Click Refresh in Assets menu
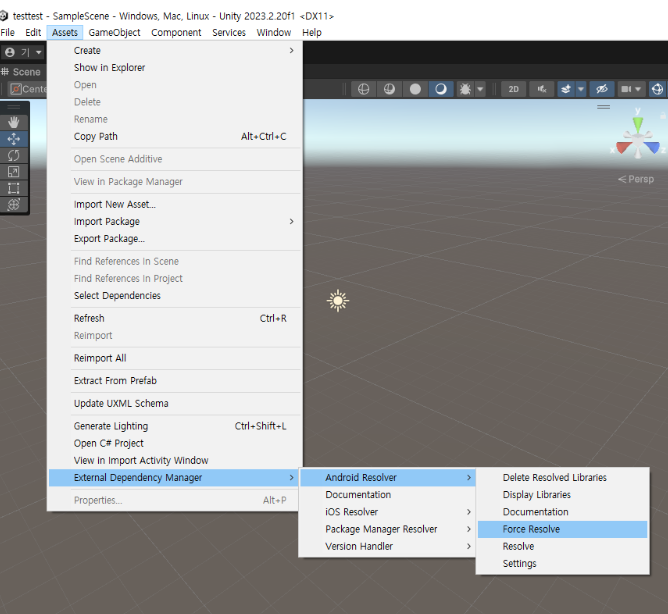The width and height of the screenshot is (668, 614). [175, 318]
